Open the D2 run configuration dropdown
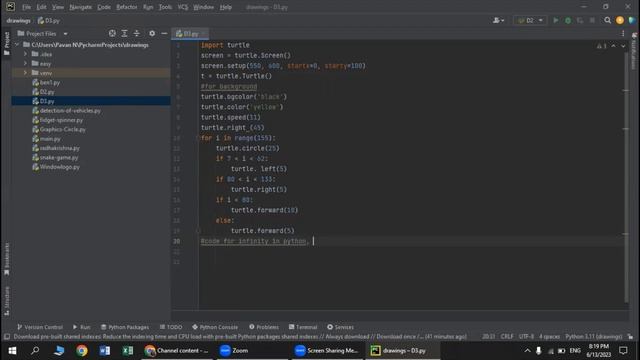The image size is (640, 360). (x=530, y=20)
